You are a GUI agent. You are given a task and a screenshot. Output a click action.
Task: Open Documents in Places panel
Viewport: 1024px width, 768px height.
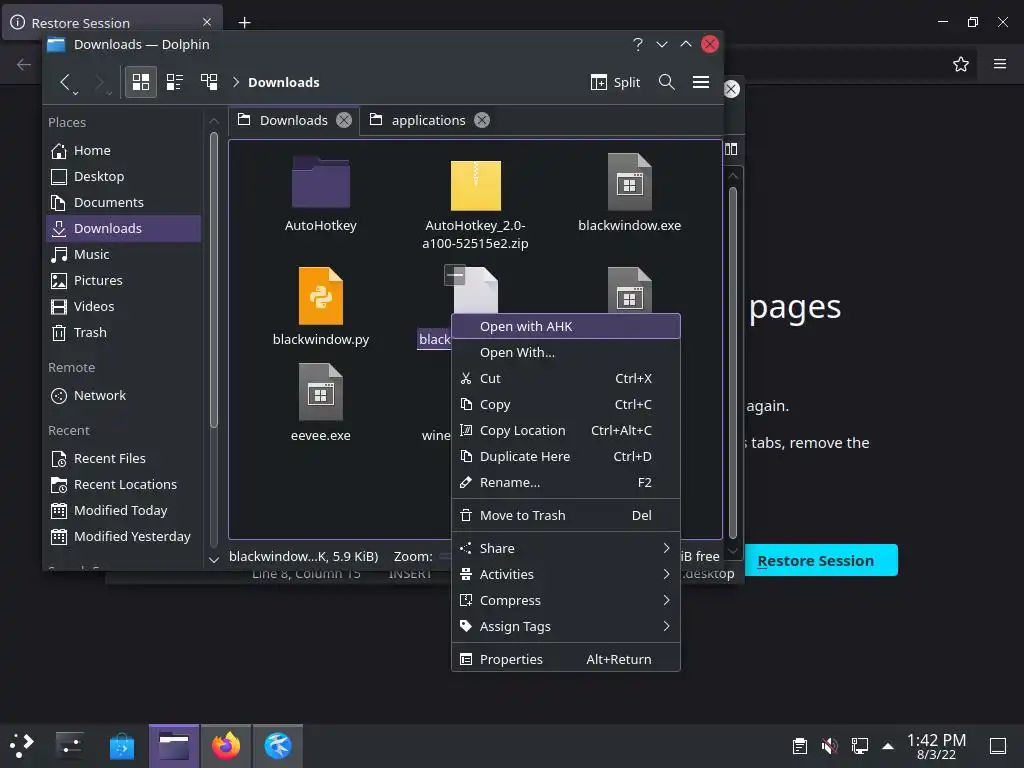[123, 203]
